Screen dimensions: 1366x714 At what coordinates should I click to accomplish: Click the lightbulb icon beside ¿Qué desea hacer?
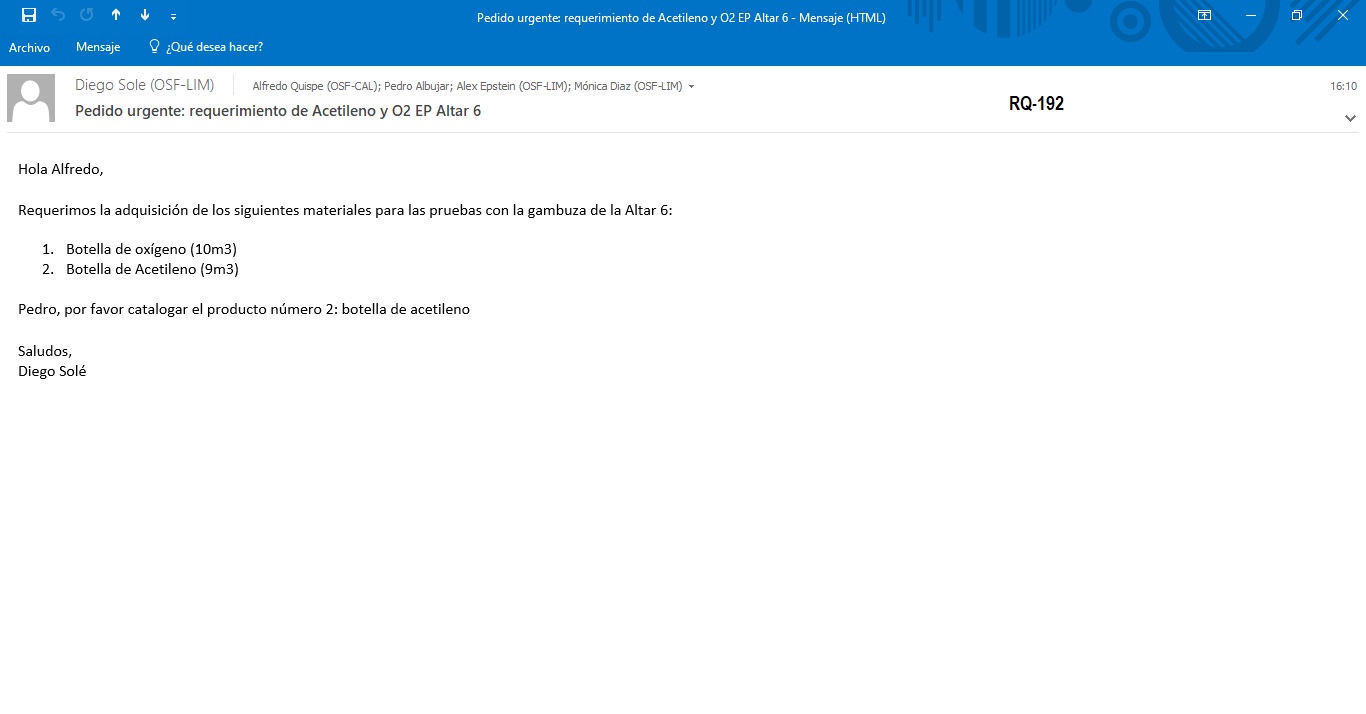coord(154,46)
